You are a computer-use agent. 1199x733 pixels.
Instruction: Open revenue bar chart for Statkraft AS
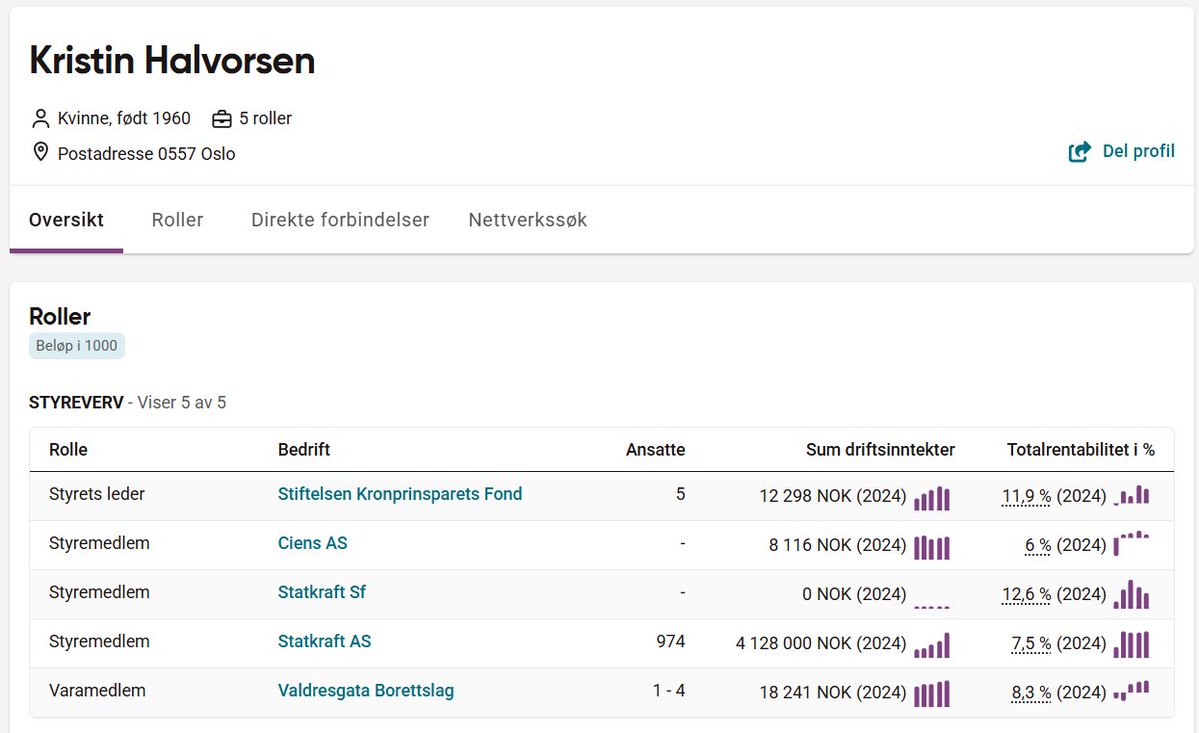[932, 645]
